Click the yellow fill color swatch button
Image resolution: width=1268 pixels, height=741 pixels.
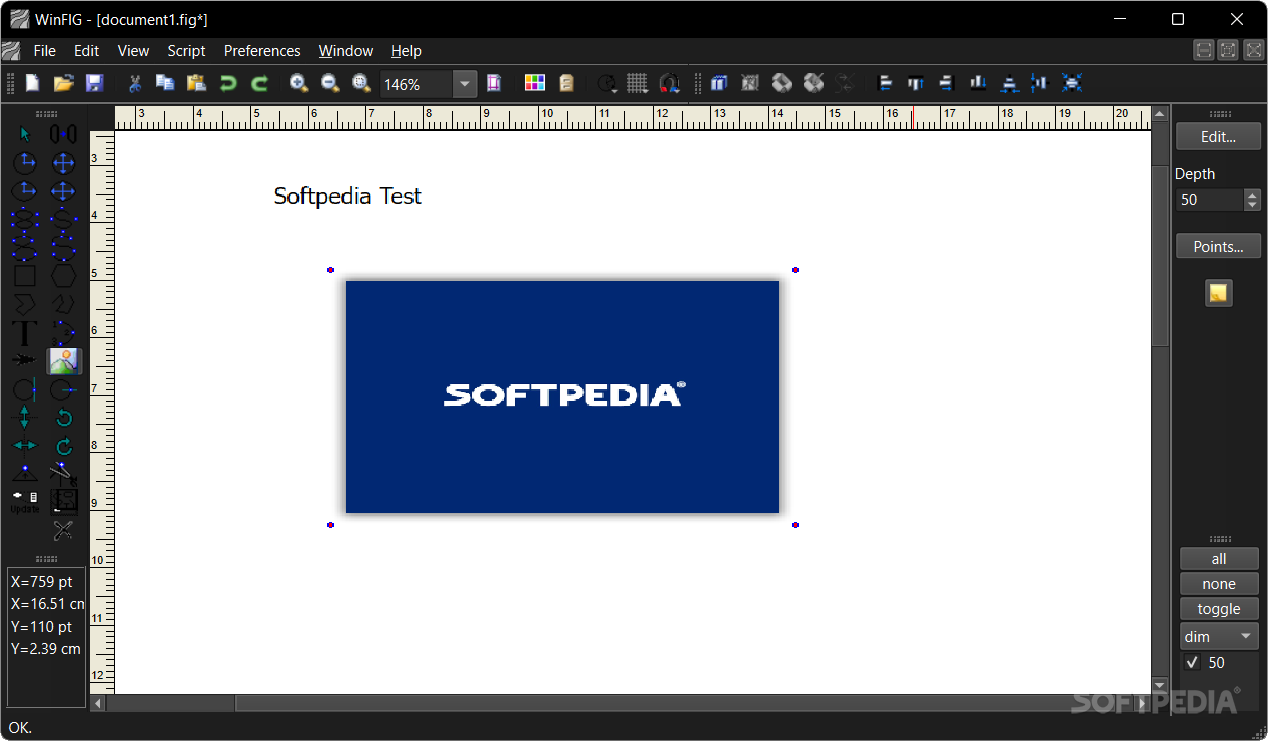point(1218,293)
